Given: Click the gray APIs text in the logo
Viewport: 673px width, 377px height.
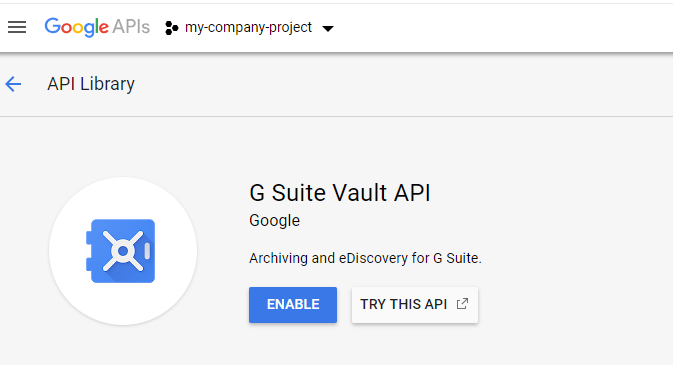Looking at the screenshot, I should click(131, 27).
